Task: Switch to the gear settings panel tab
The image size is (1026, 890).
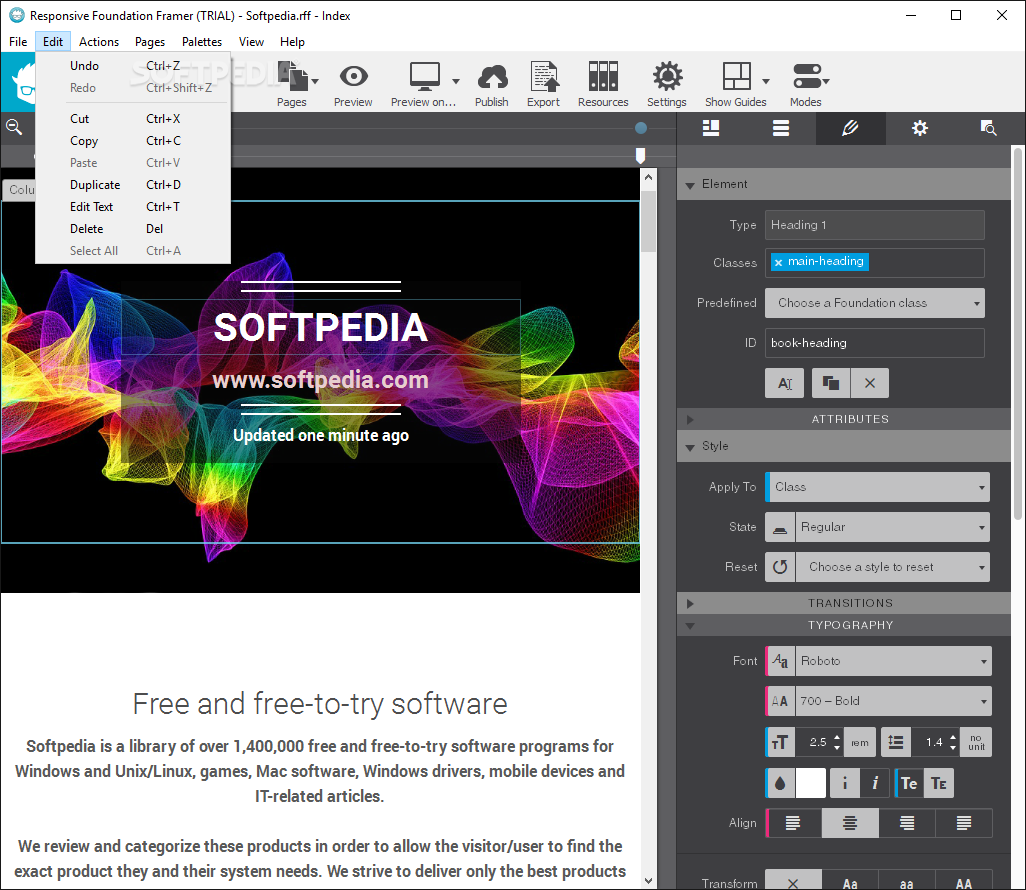Action: (920, 128)
